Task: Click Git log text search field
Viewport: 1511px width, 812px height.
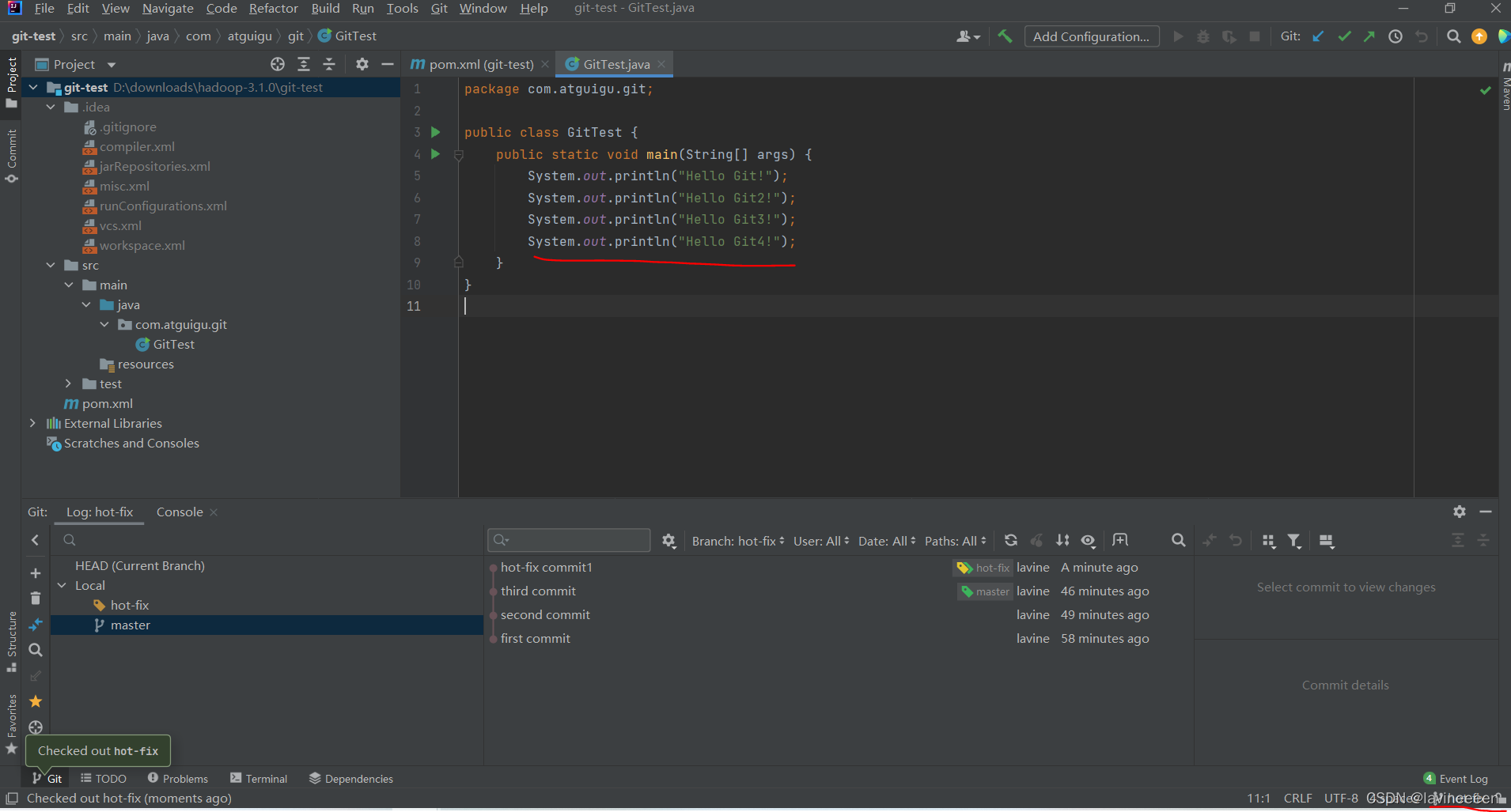Action: pyautogui.click(x=569, y=540)
